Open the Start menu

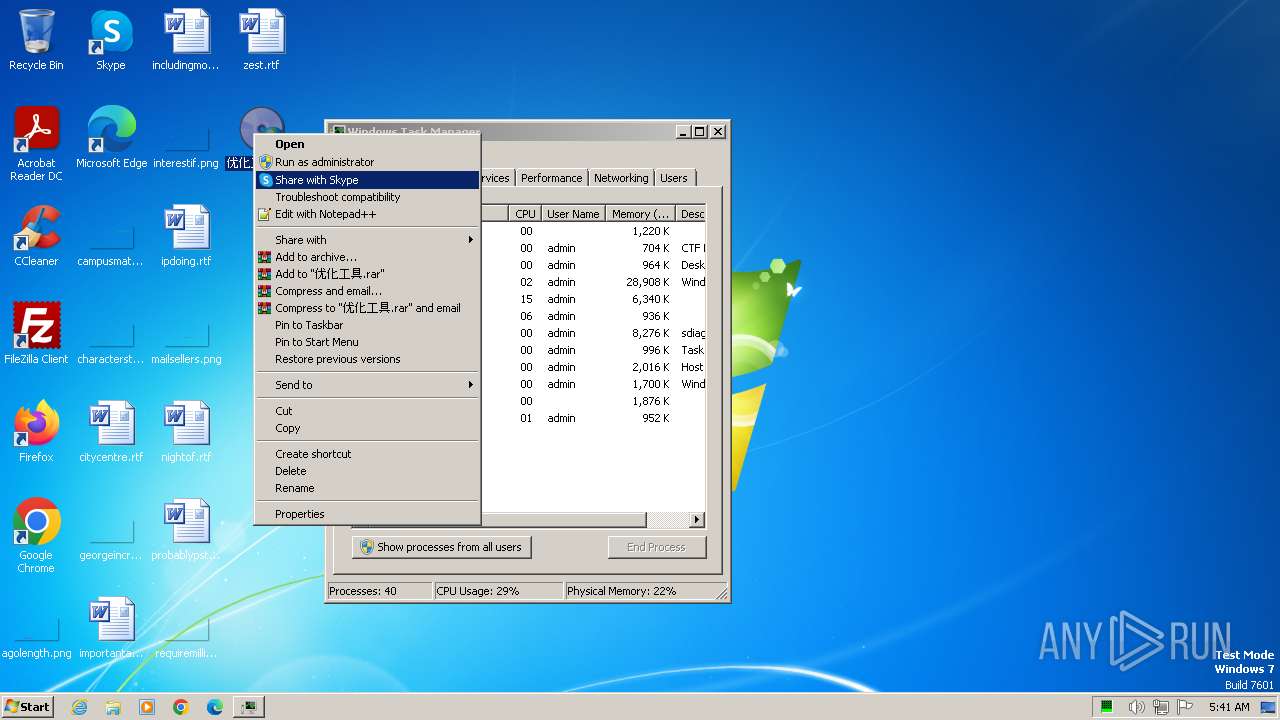27,707
